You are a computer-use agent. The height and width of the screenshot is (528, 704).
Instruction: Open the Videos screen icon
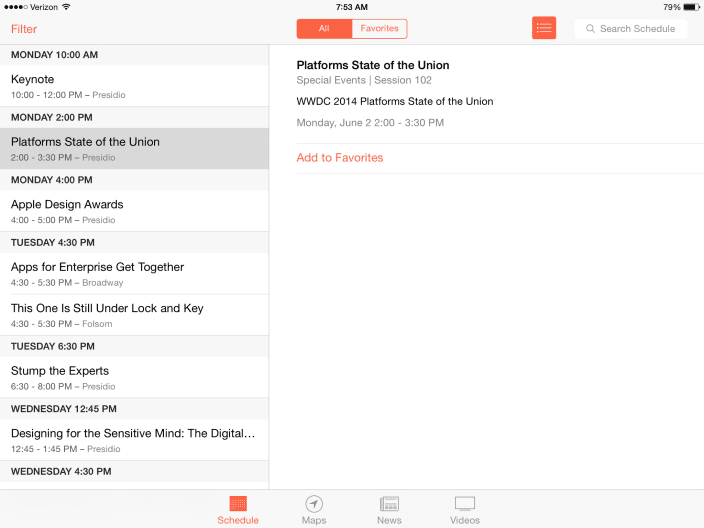(465, 504)
